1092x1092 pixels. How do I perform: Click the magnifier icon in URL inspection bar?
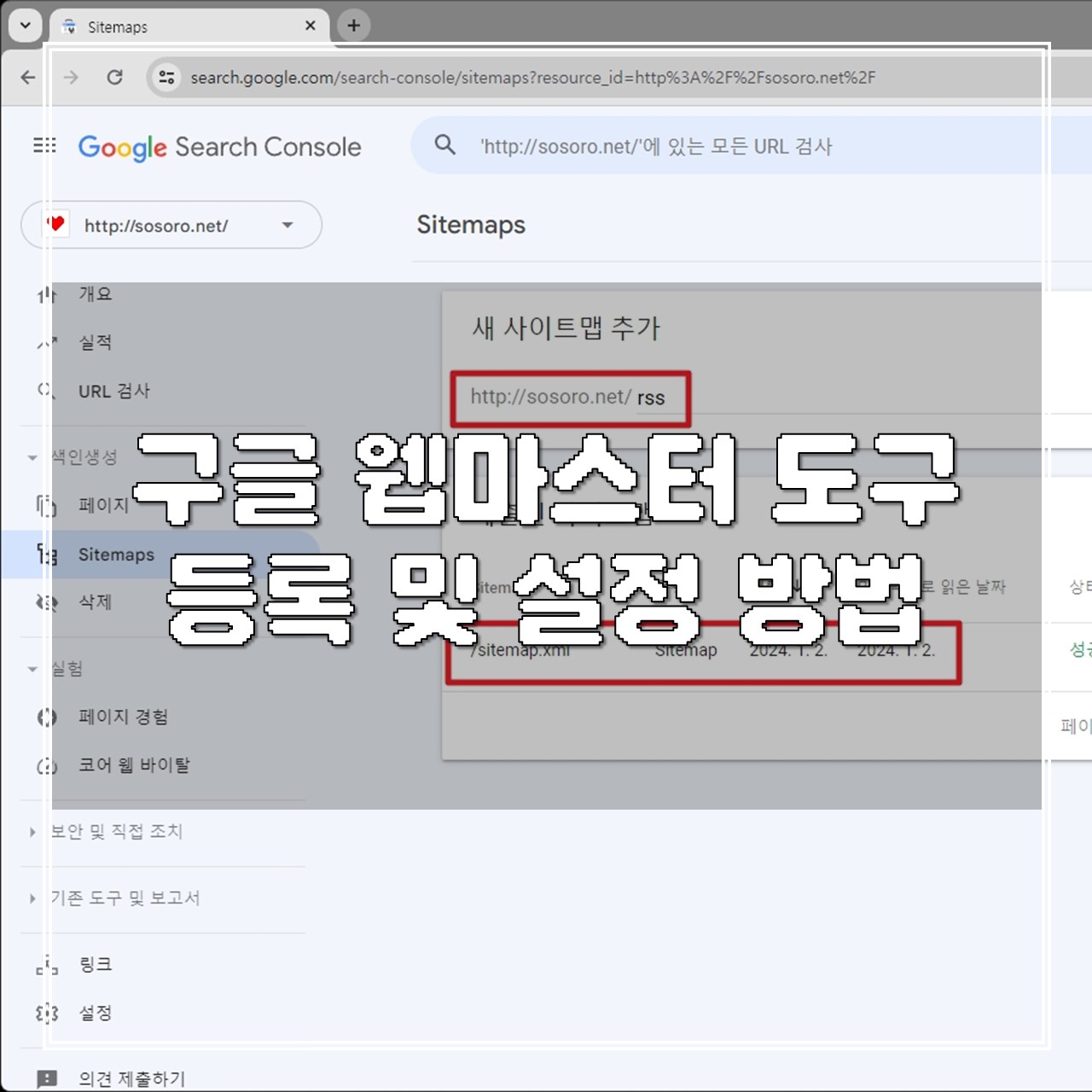(444, 145)
